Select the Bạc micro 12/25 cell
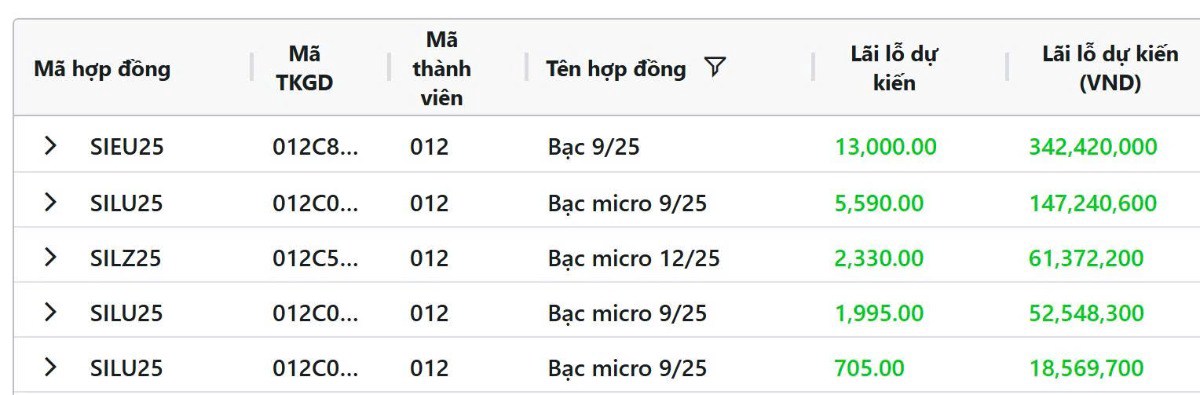The image size is (1200, 395). [x=634, y=258]
